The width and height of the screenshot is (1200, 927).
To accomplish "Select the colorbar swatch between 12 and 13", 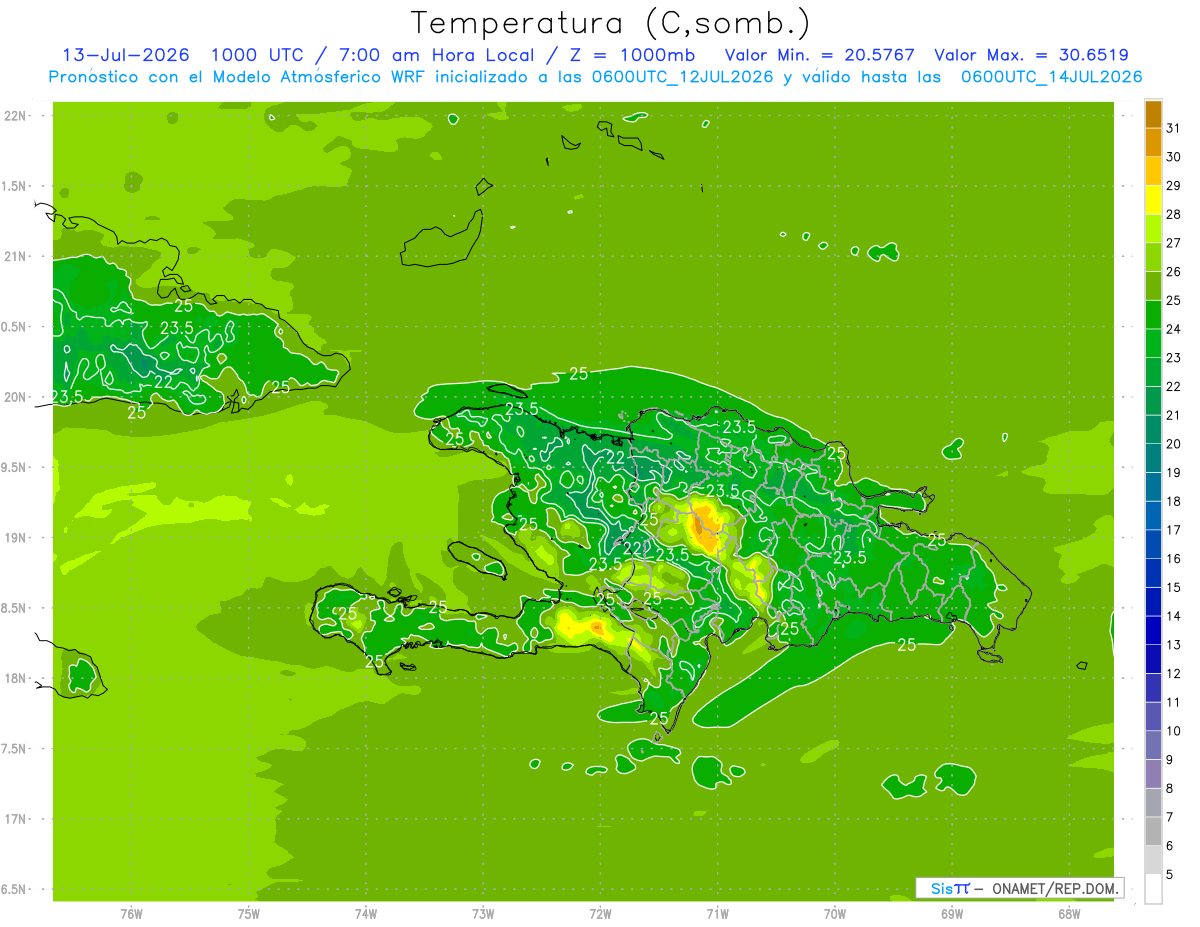I will [1153, 660].
